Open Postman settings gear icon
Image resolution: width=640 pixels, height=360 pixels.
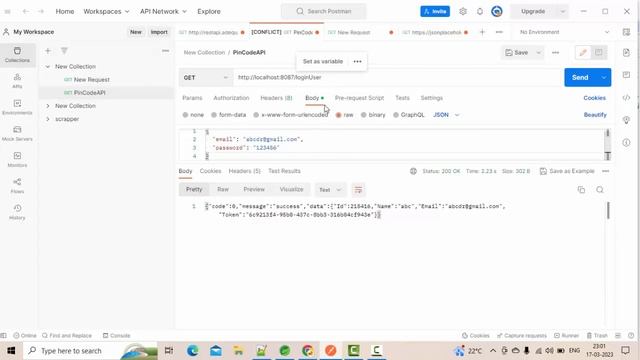pos(463,11)
